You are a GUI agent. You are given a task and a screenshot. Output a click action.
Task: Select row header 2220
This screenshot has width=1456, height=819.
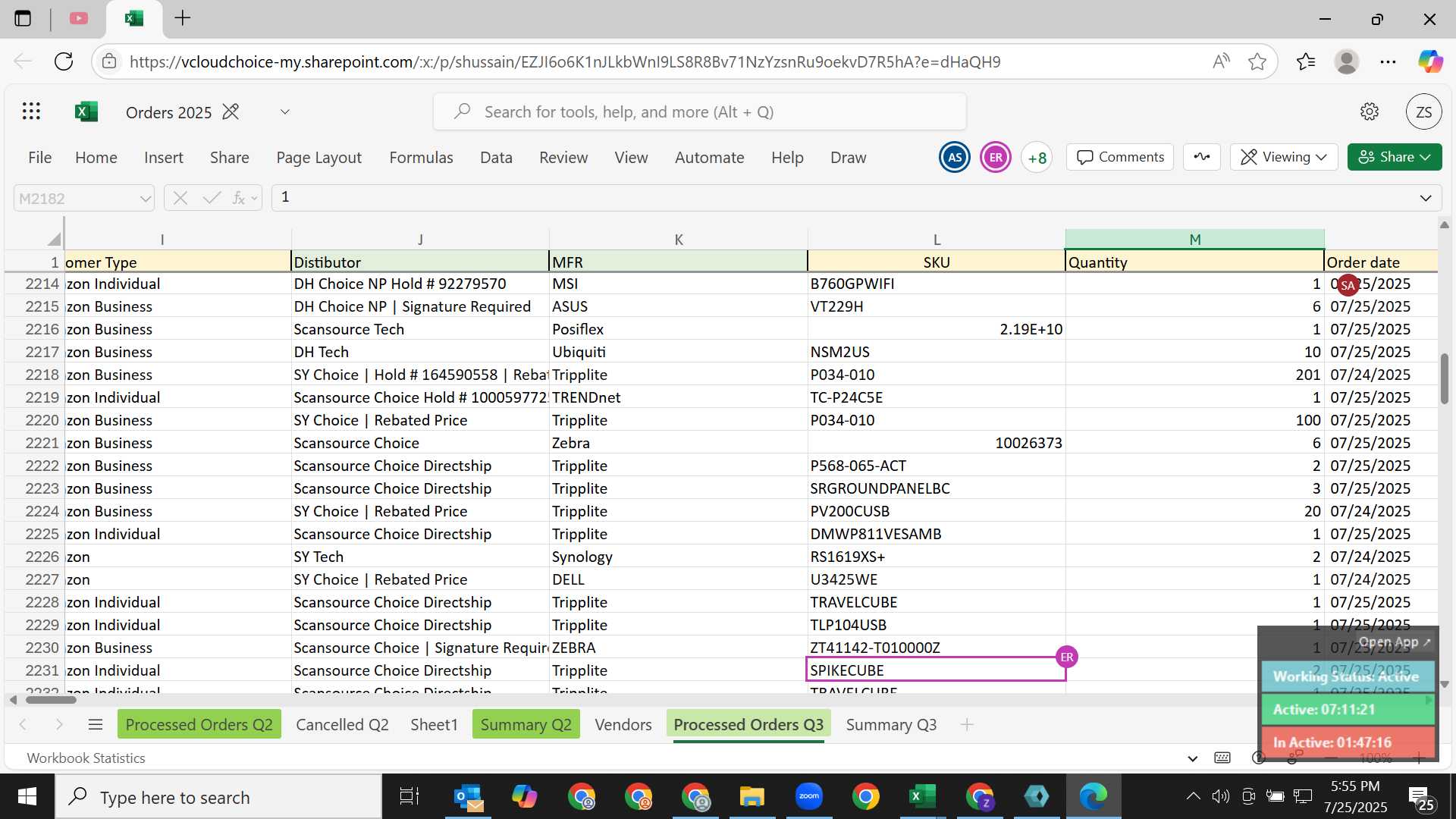point(35,420)
